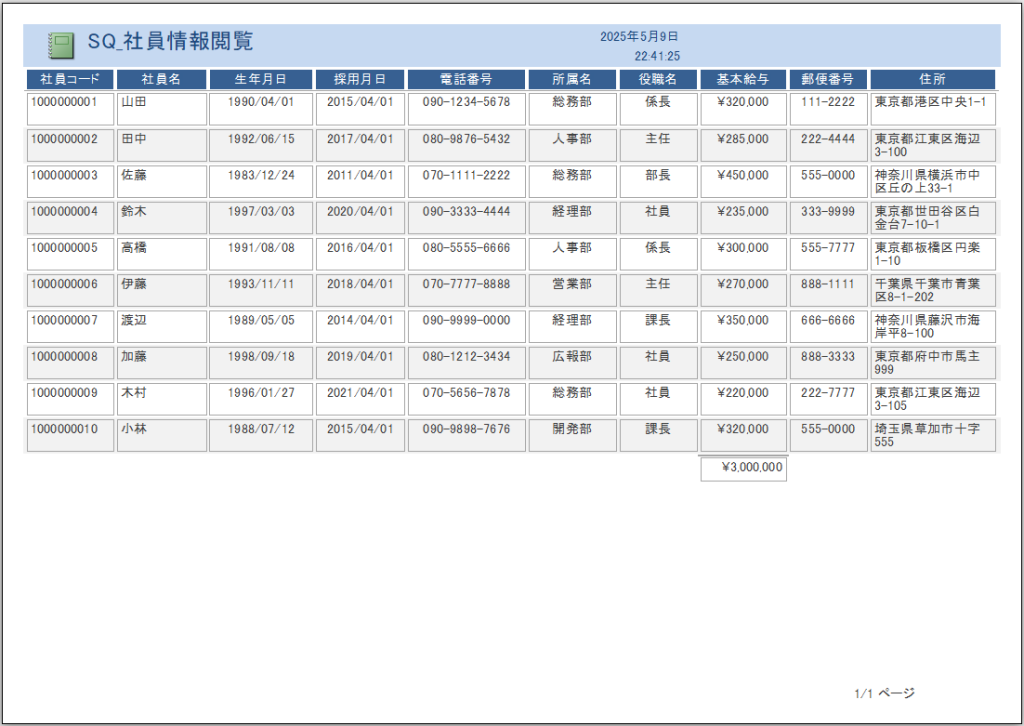The image size is (1024, 726).
Task: Click the 基本給与 column header
Action: [x=743, y=79]
